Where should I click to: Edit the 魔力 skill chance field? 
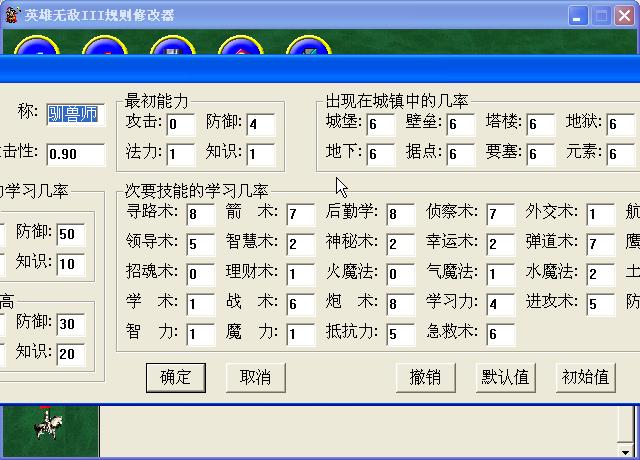point(301,334)
